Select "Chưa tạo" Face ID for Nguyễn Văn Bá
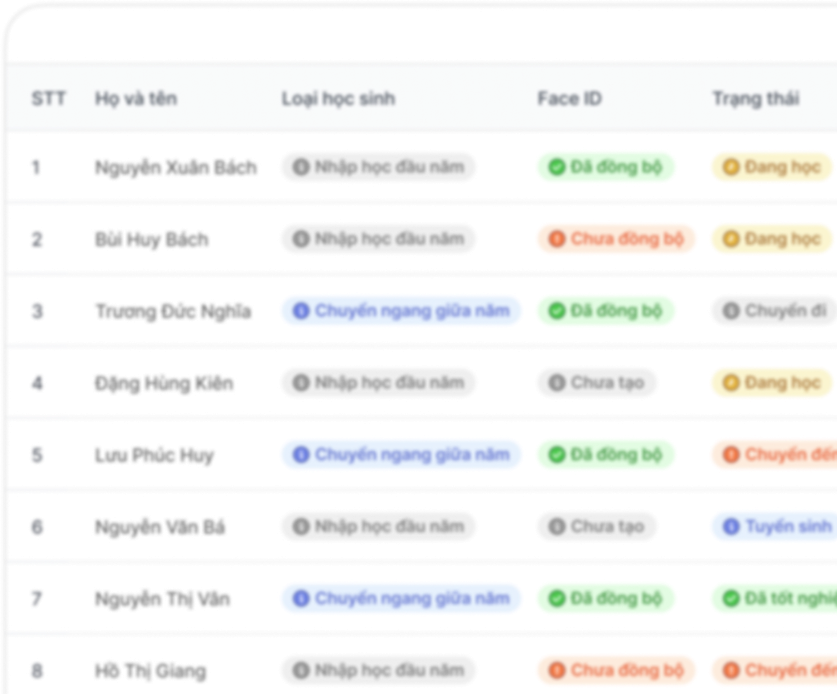 tap(597, 526)
